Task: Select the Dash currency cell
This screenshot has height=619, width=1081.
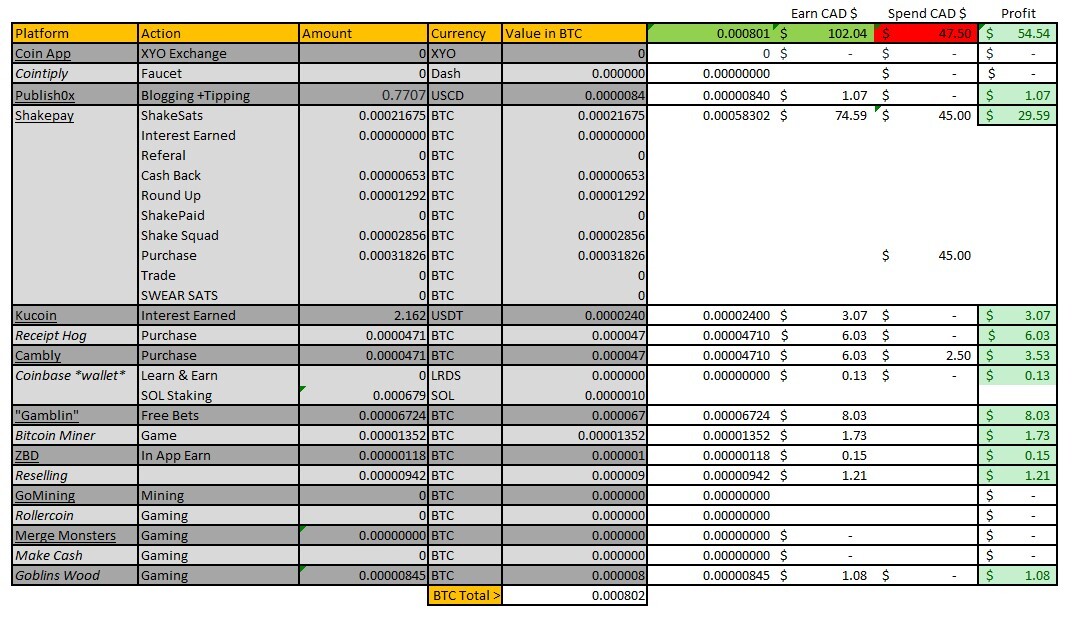Action: click(465, 74)
